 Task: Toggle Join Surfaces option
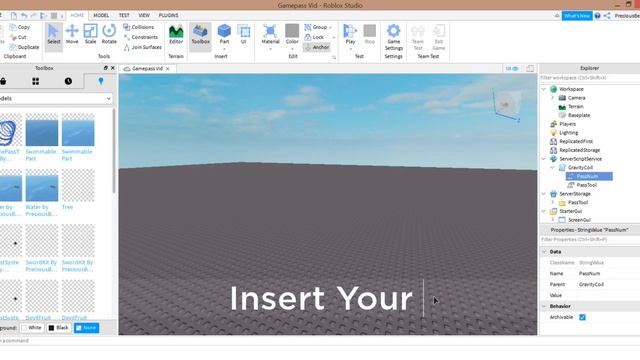pos(143,47)
